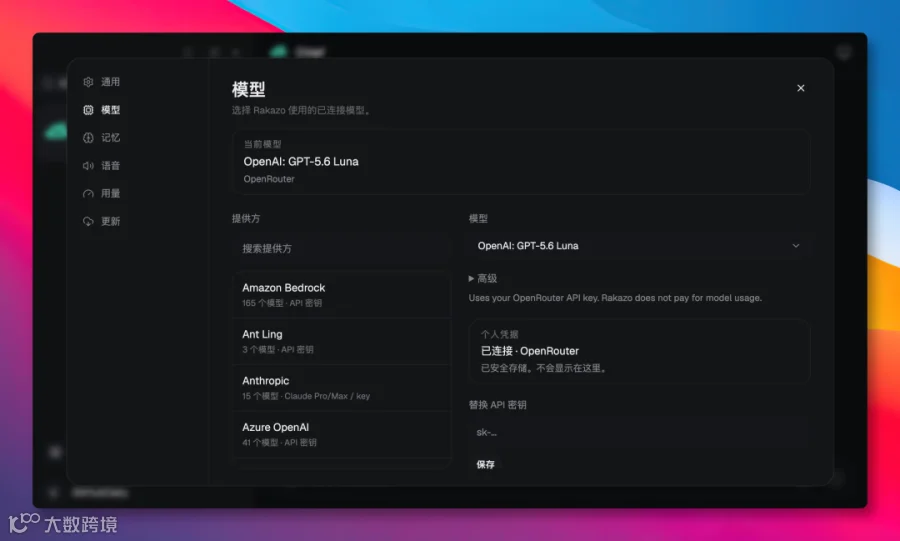The image size is (900, 541).
Task: Click the 保存 save button
Action: [485, 465]
